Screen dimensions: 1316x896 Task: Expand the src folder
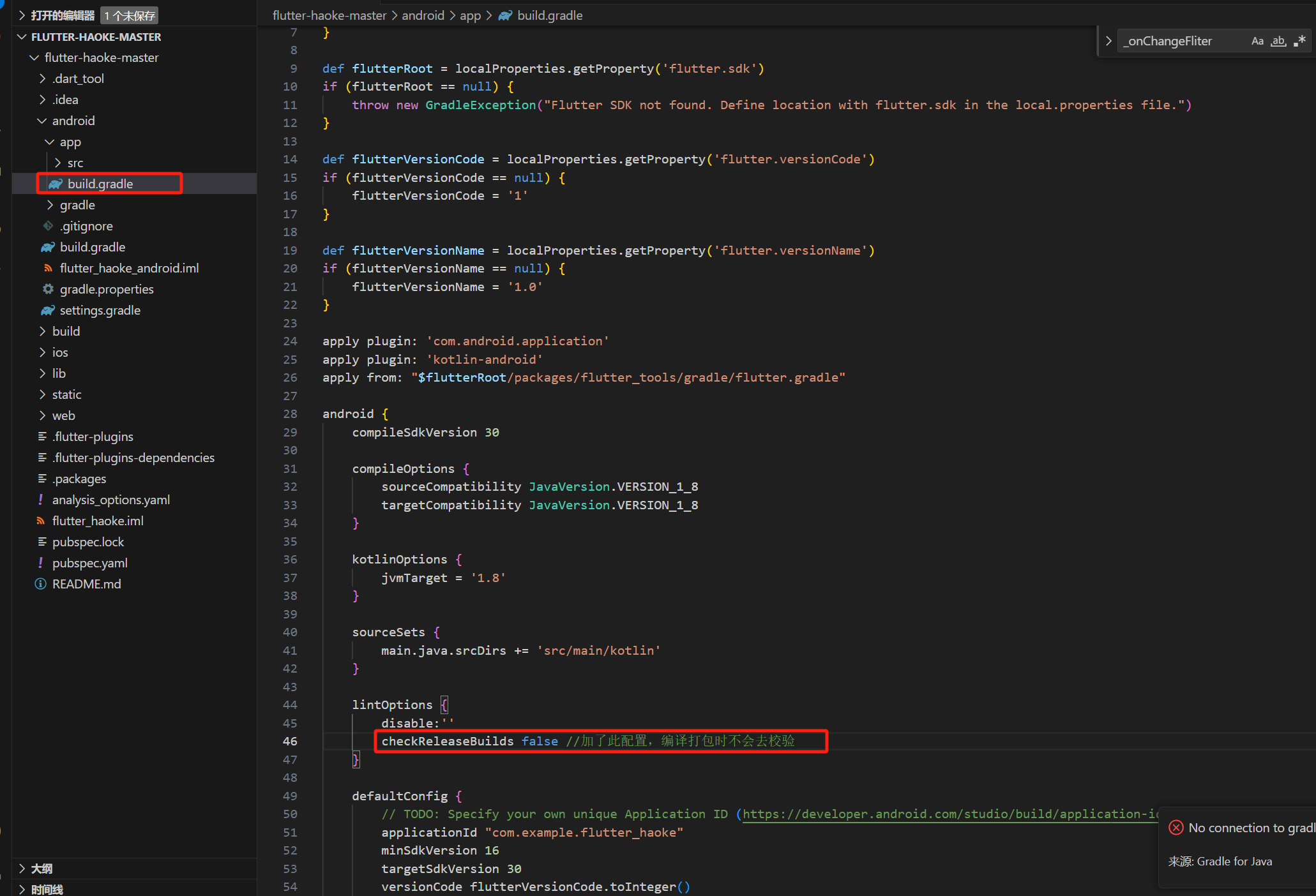pyautogui.click(x=75, y=163)
